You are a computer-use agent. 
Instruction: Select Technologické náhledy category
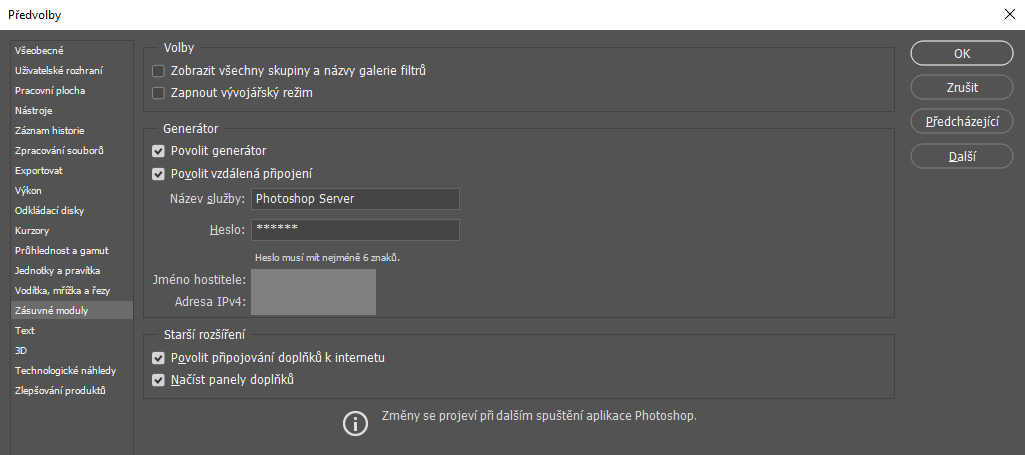point(65,370)
